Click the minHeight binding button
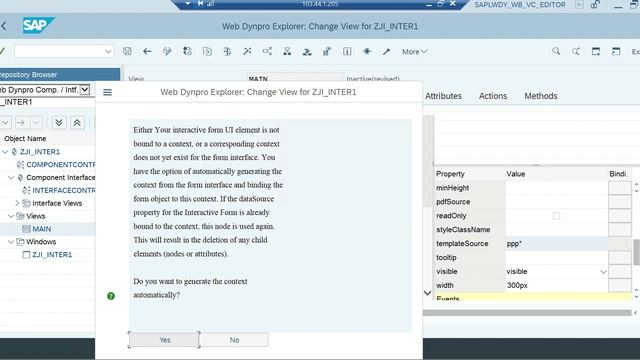640x360 pixels. [x=620, y=188]
